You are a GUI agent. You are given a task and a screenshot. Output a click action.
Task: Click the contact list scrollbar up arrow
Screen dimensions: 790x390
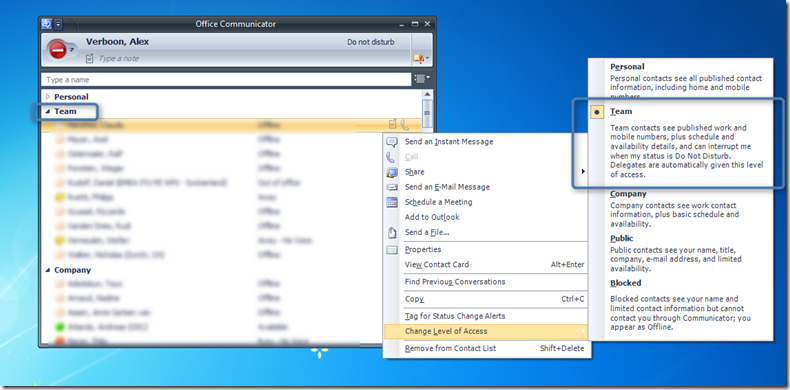pos(427,94)
